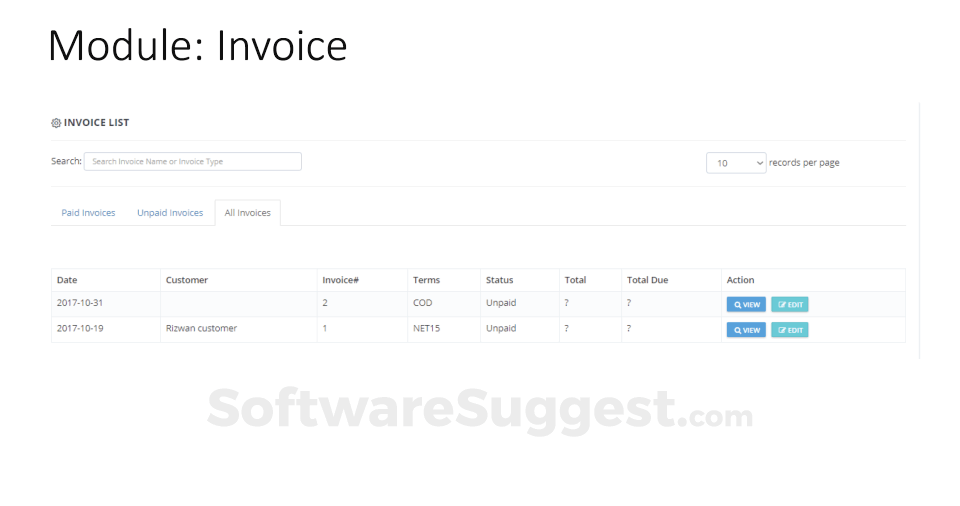This screenshot has height=506, width=960.
Task: Click the NET15 terms cell
Action: [426, 328]
